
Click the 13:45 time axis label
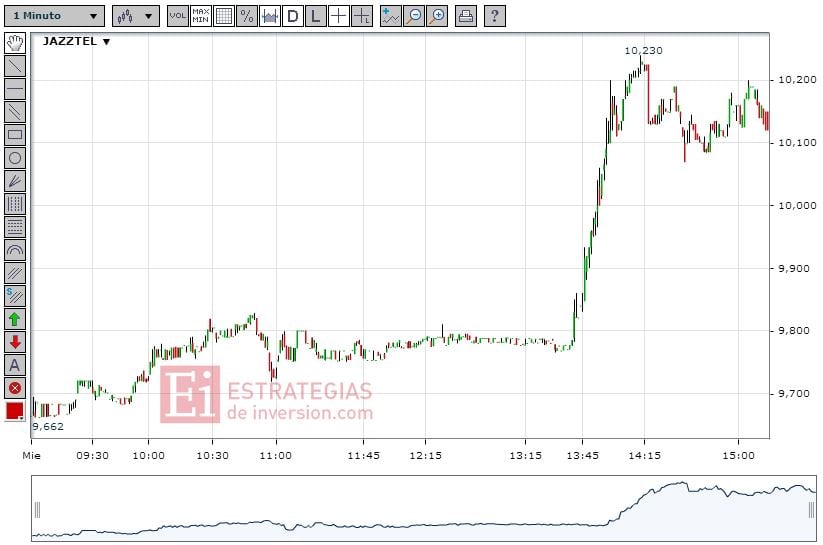tap(582, 456)
